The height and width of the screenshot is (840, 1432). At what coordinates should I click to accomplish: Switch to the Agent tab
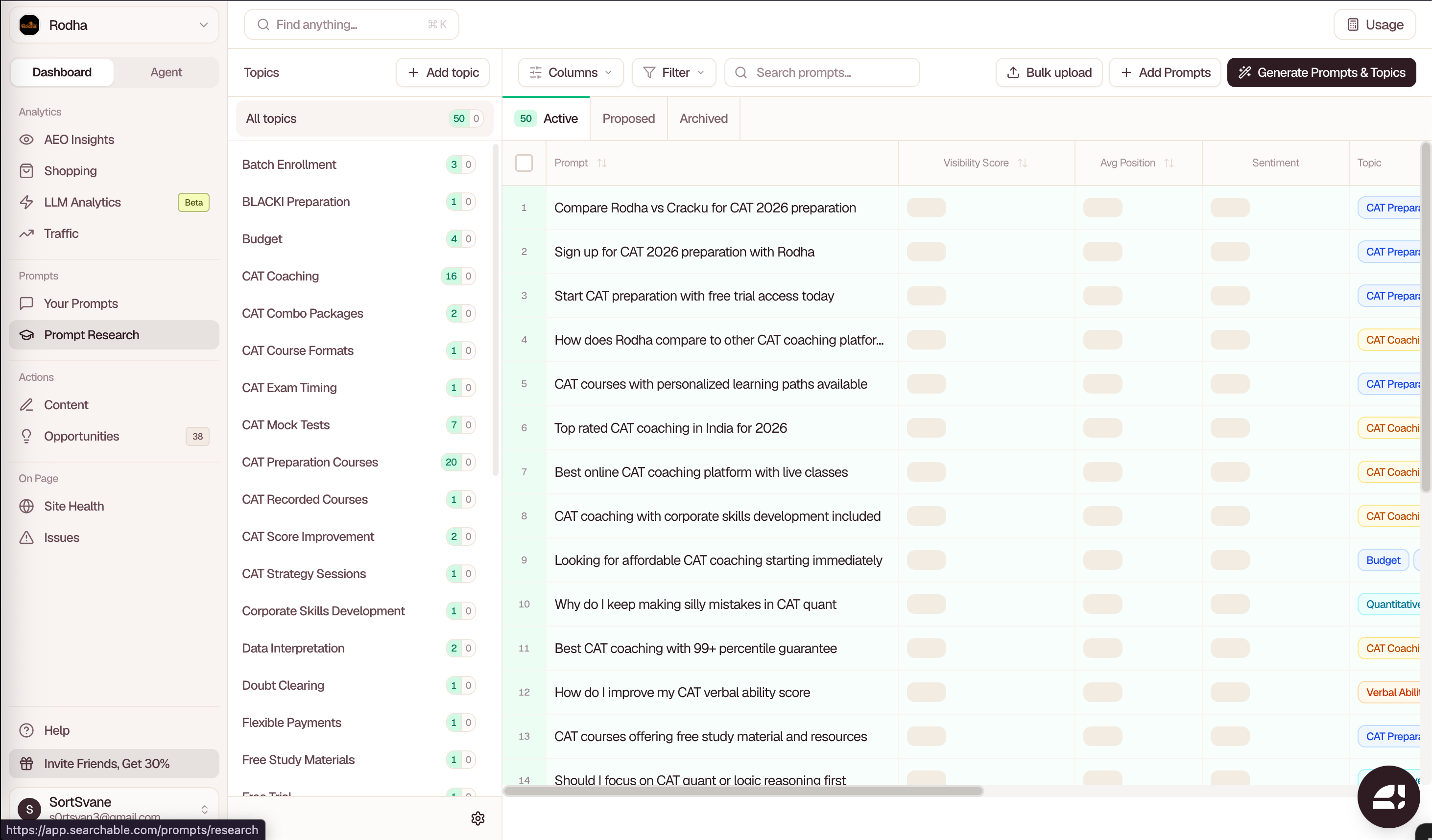point(166,72)
